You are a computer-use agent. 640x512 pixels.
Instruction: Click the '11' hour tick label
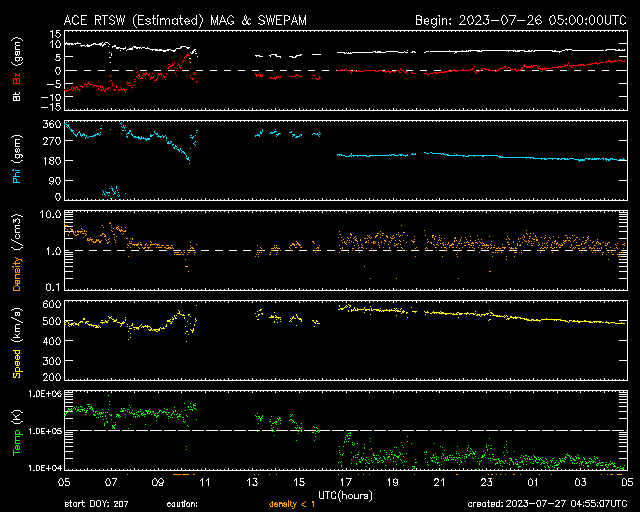[205, 482]
